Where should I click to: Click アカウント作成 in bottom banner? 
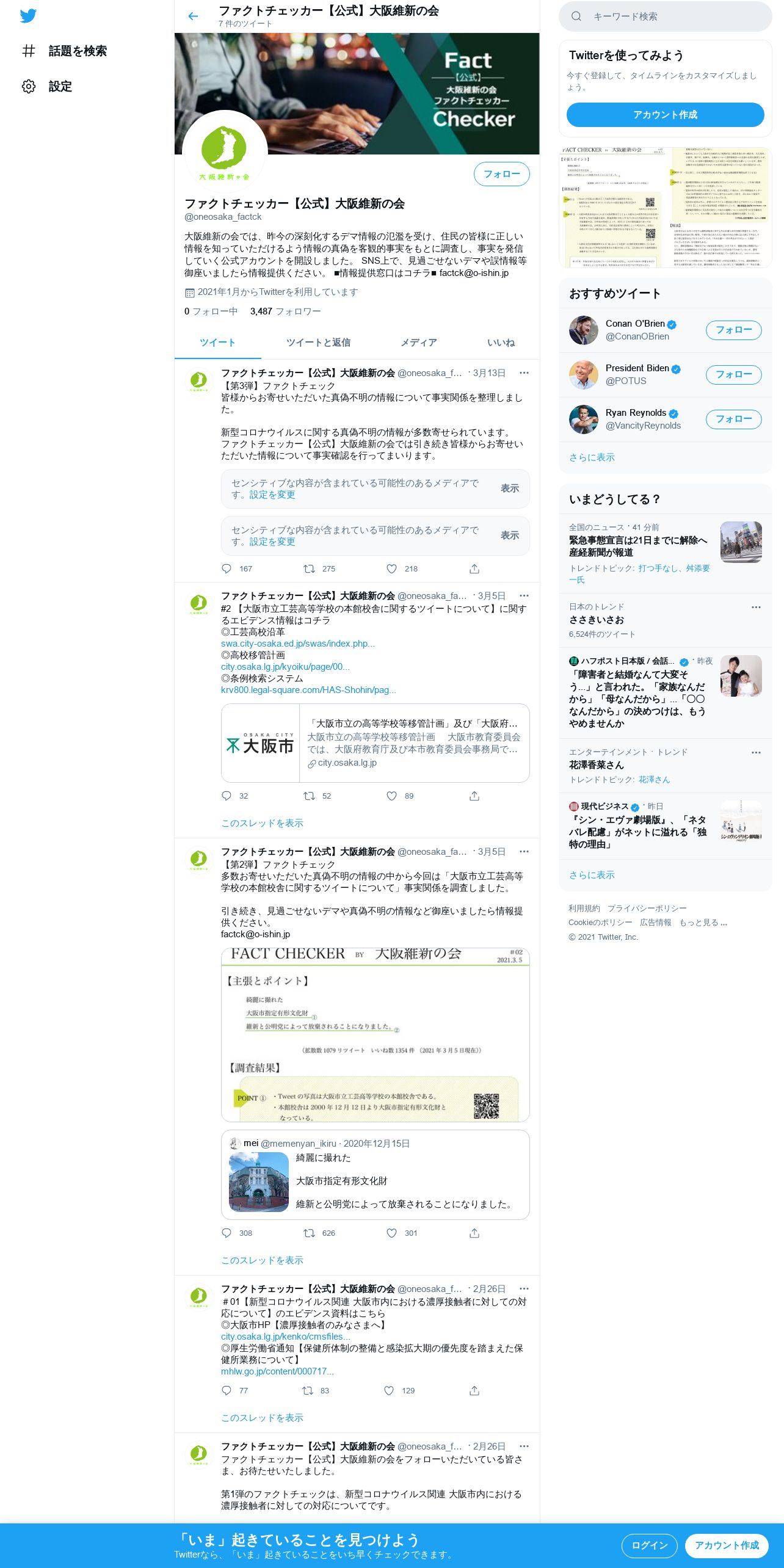(727, 1545)
